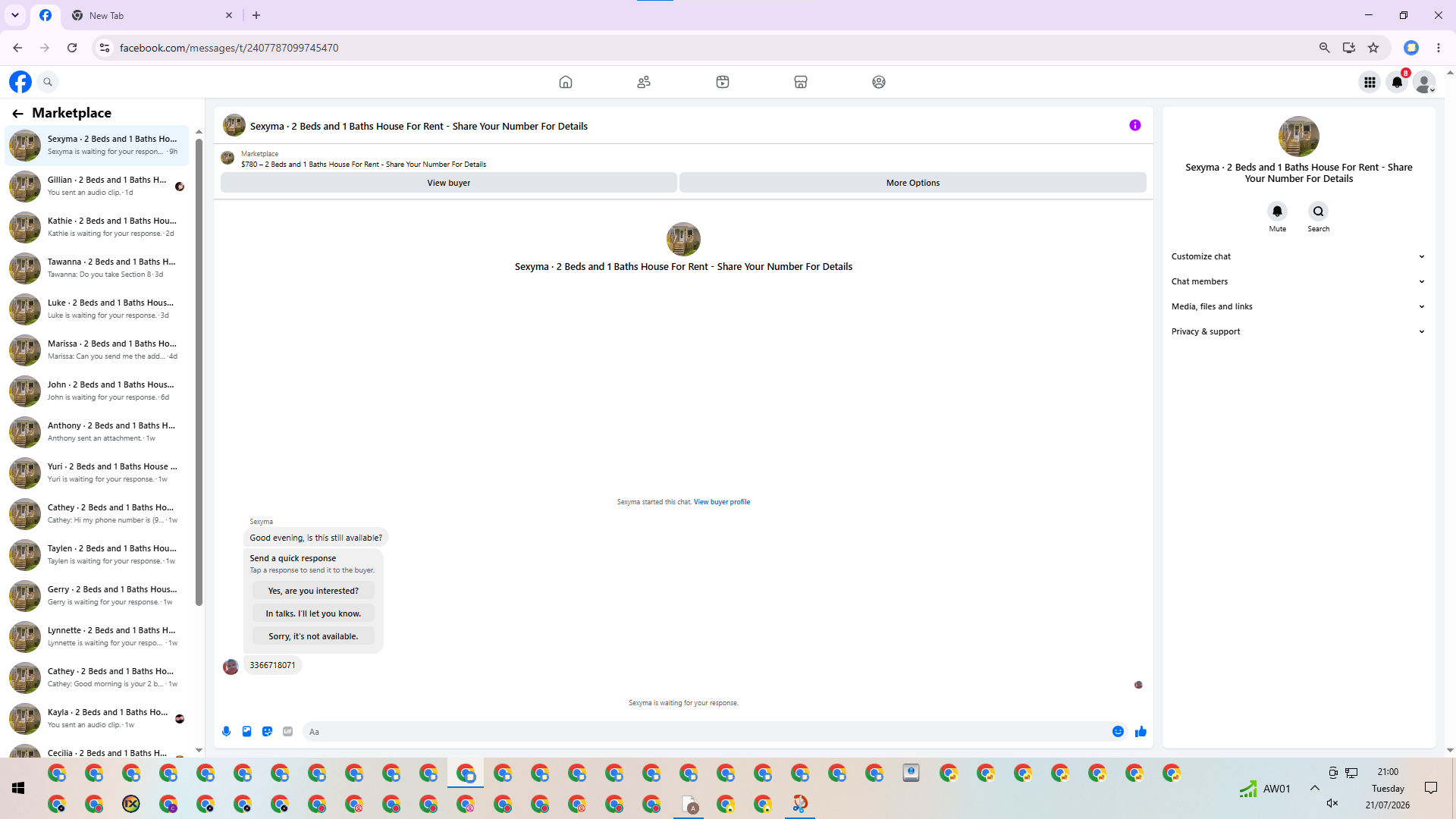This screenshot has width=1456, height=819.
Task: Click the View buyer button
Action: (449, 183)
